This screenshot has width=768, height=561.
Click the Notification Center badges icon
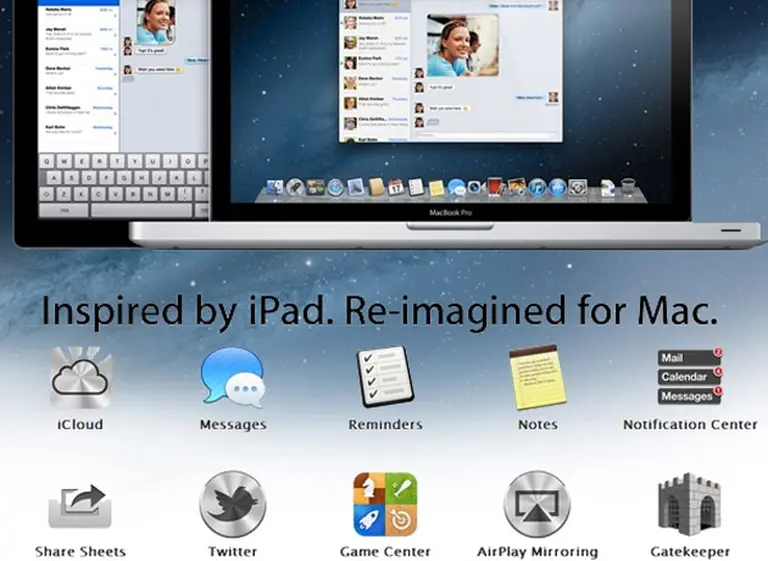click(x=690, y=376)
